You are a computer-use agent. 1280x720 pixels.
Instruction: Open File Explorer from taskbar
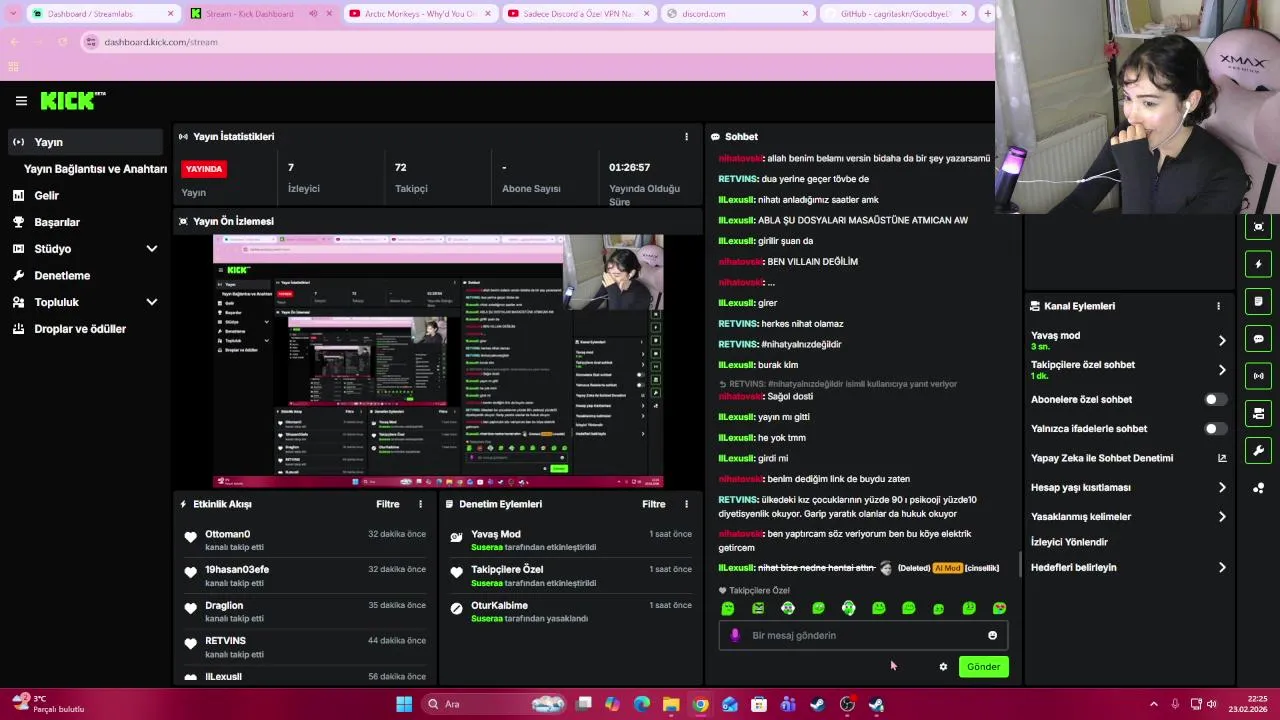(671, 704)
